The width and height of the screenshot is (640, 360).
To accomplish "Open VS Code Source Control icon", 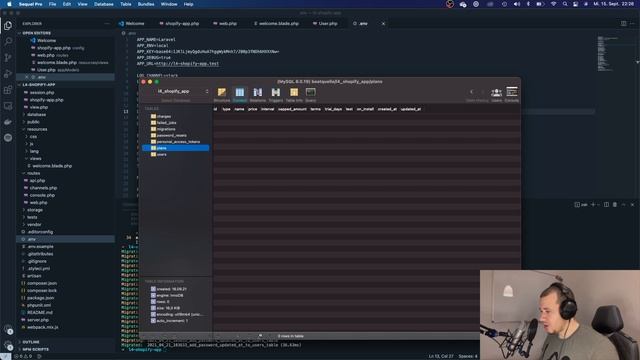I will tap(8, 58).
